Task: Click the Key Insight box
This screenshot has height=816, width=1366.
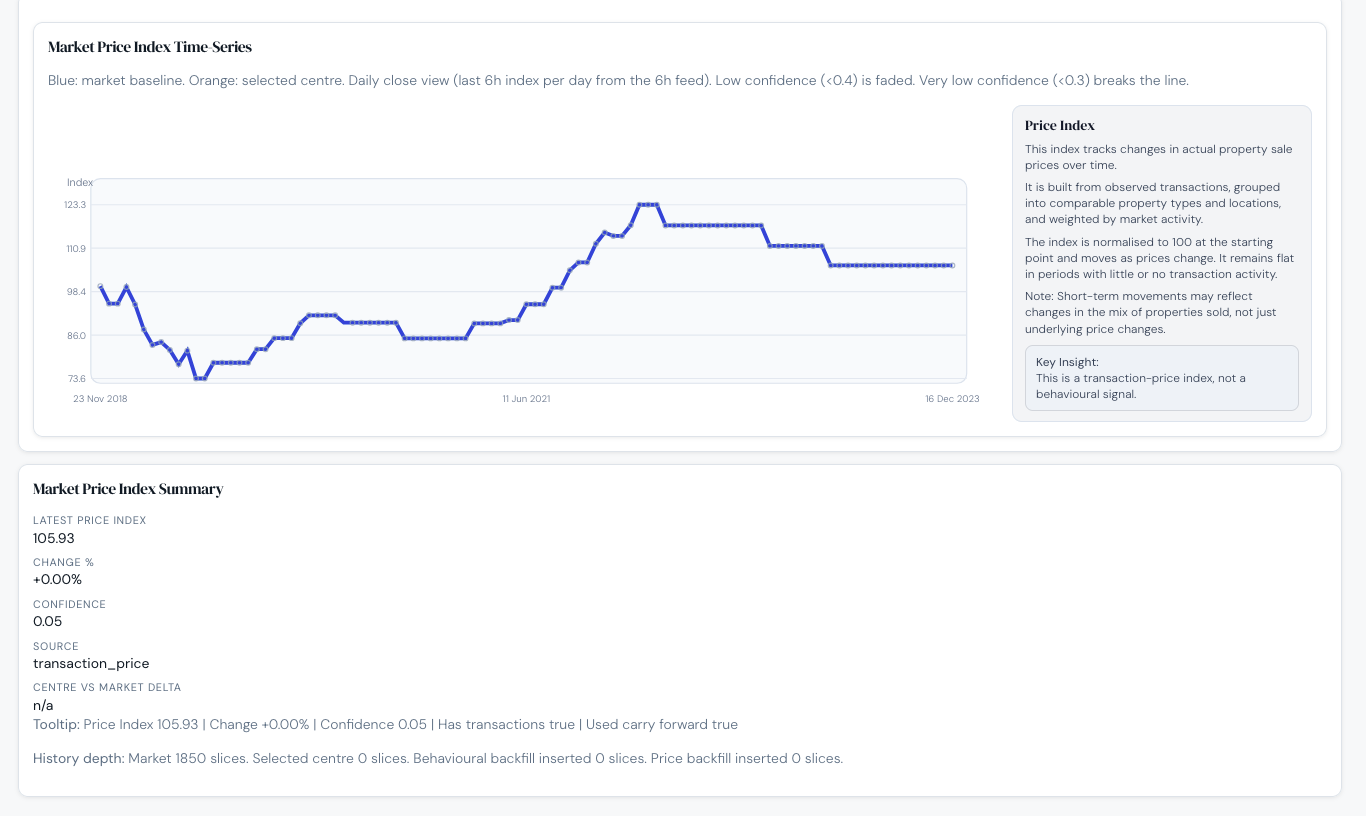Action: (x=1161, y=378)
